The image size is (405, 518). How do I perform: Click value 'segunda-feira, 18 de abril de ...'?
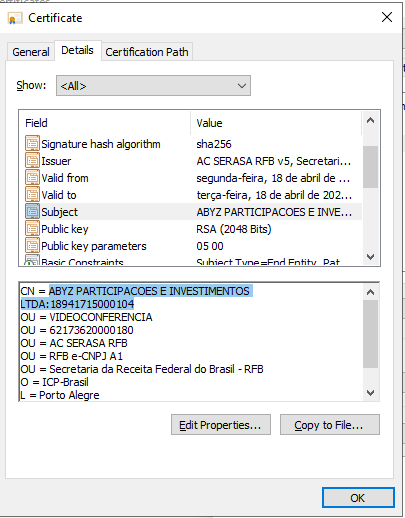pos(273,178)
